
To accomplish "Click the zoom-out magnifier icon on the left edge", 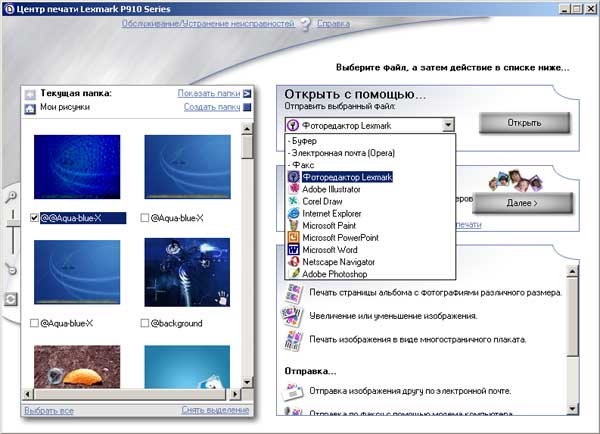I will click(11, 269).
